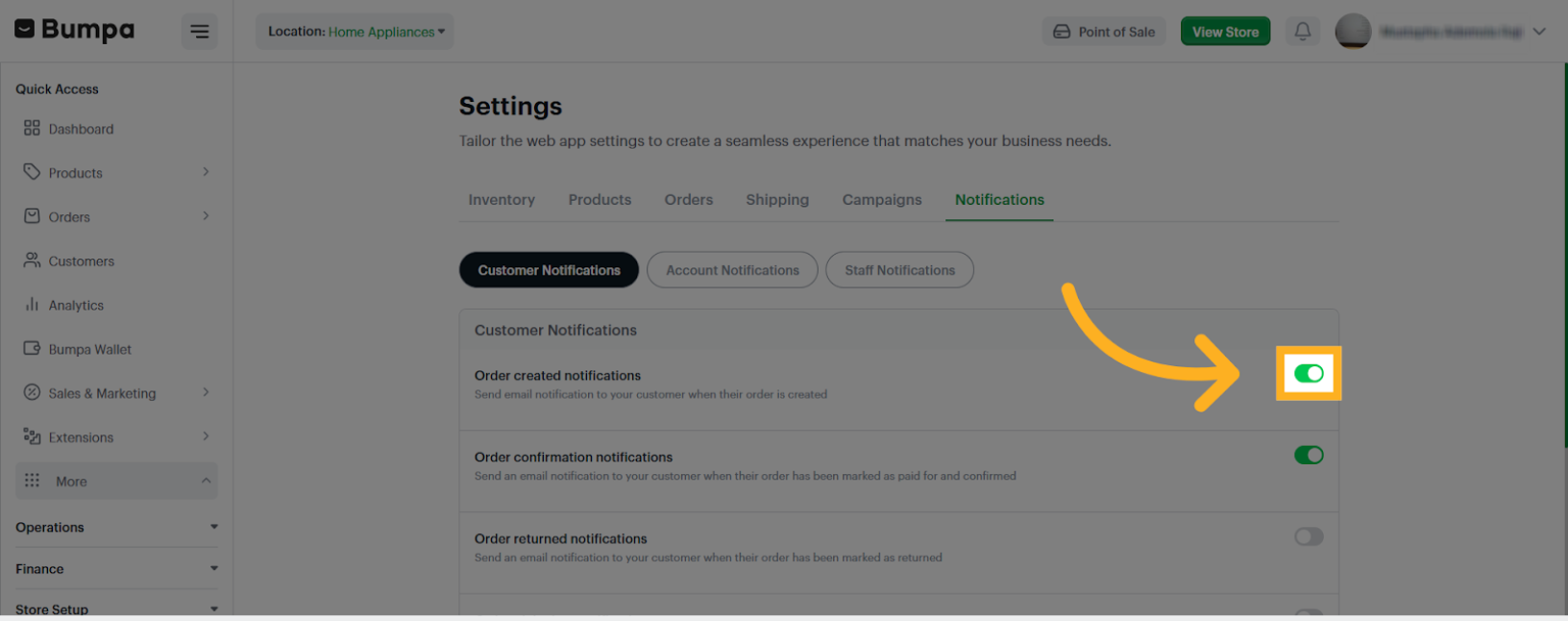Switch to the Campaigns settings tab

pyautogui.click(x=882, y=200)
